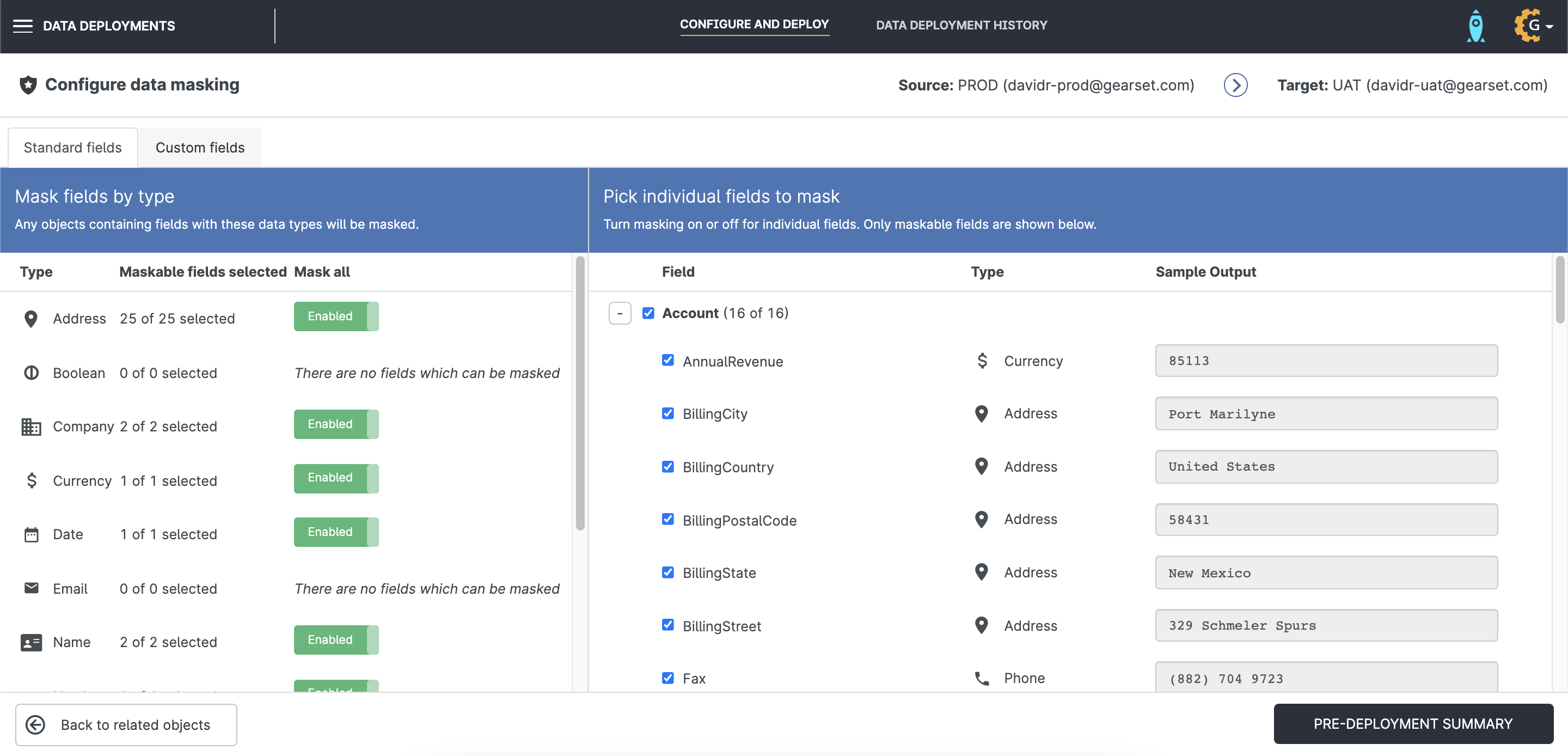Click the Boolean type icon
This screenshot has height=756, width=1568.
(x=31, y=373)
